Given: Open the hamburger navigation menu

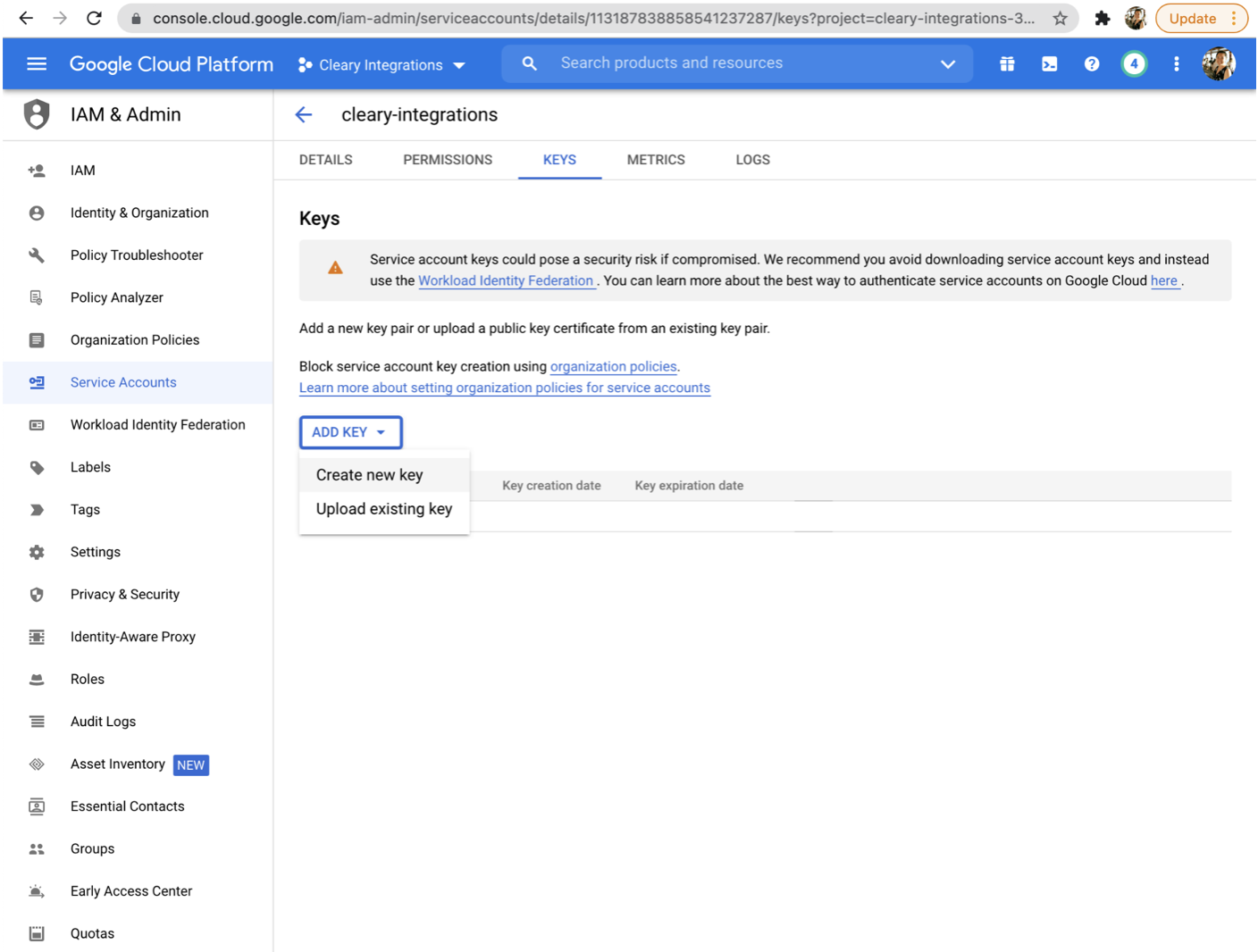Looking at the screenshot, I should coord(37,63).
